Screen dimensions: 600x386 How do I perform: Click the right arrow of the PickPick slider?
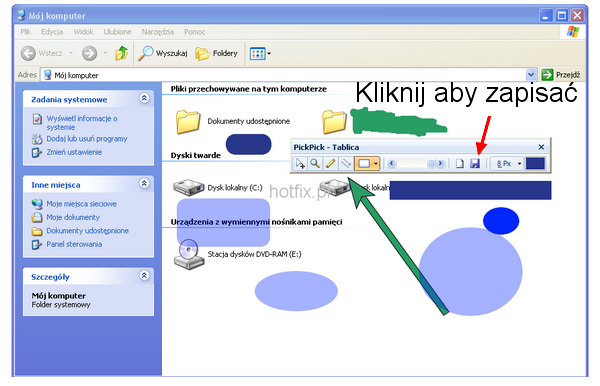pos(440,164)
